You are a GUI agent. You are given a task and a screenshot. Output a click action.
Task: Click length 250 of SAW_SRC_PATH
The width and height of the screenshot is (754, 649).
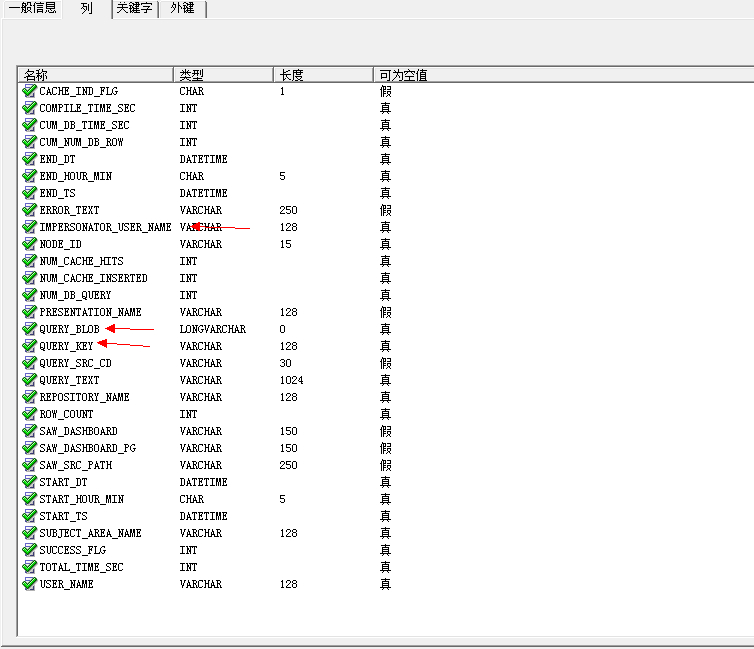pyautogui.click(x=289, y=465)
